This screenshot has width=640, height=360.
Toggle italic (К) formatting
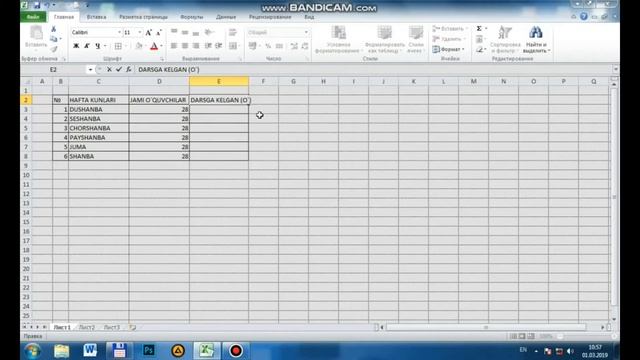tap(87, 46)
